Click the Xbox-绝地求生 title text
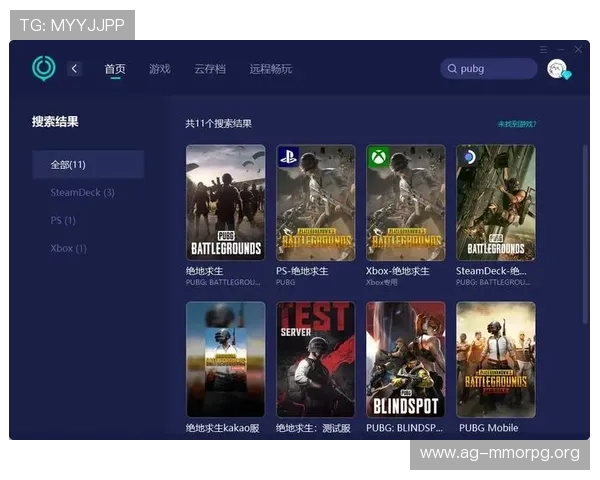This screenshot has width=600, height=480. [x=397, y=271]
